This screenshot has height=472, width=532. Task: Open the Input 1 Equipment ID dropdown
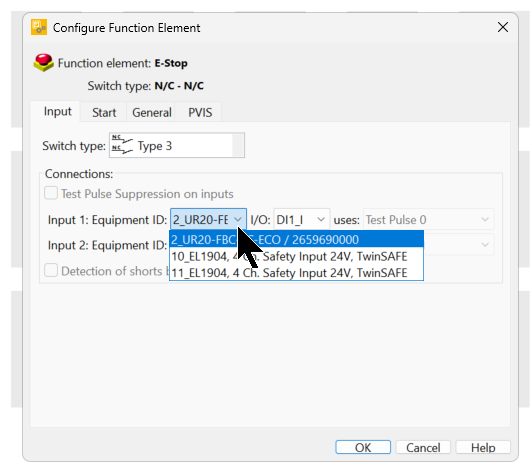point(208,220)
